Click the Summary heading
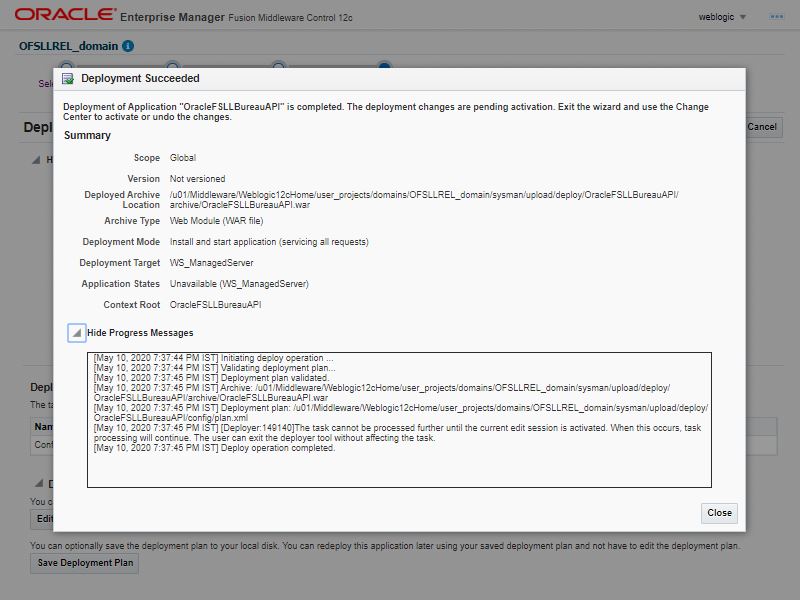Screen dimensions: 800x600 87,135
